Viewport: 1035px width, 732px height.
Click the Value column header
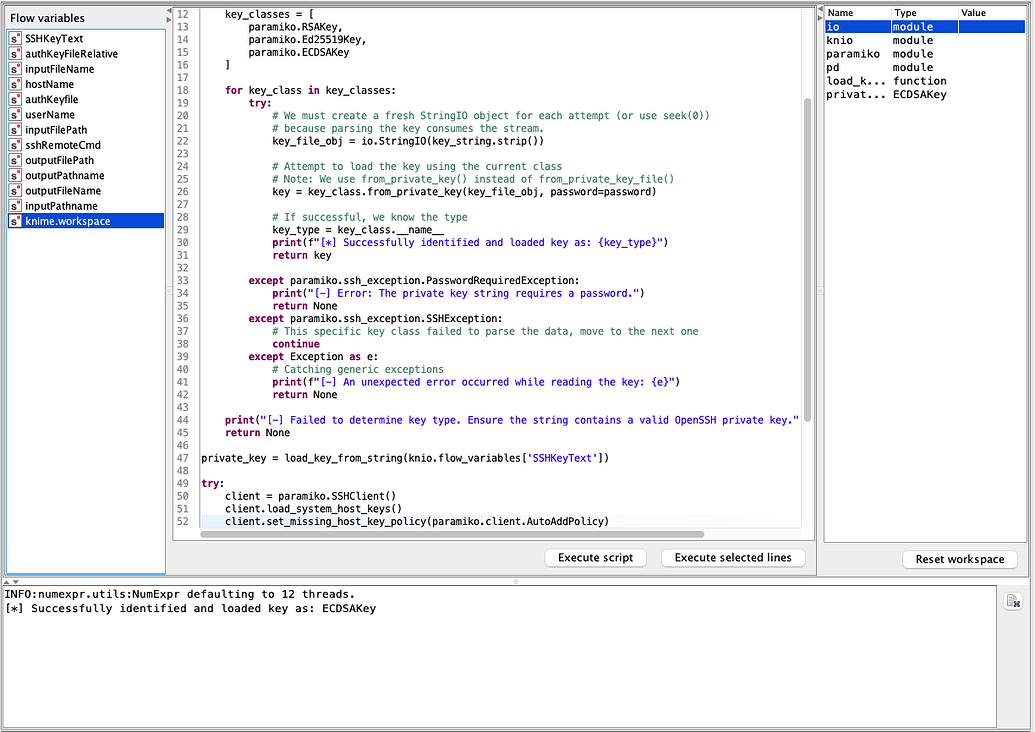coord(991,13)
